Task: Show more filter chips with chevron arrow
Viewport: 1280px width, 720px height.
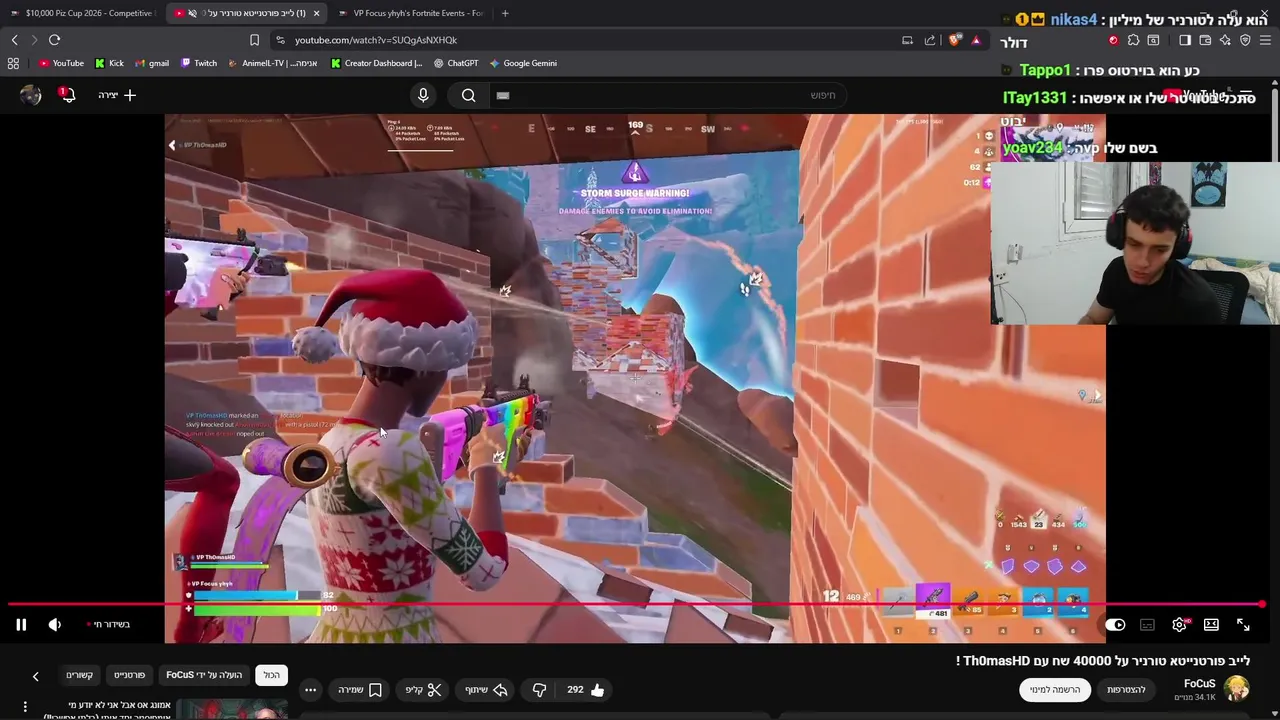Action: (35, 676)
